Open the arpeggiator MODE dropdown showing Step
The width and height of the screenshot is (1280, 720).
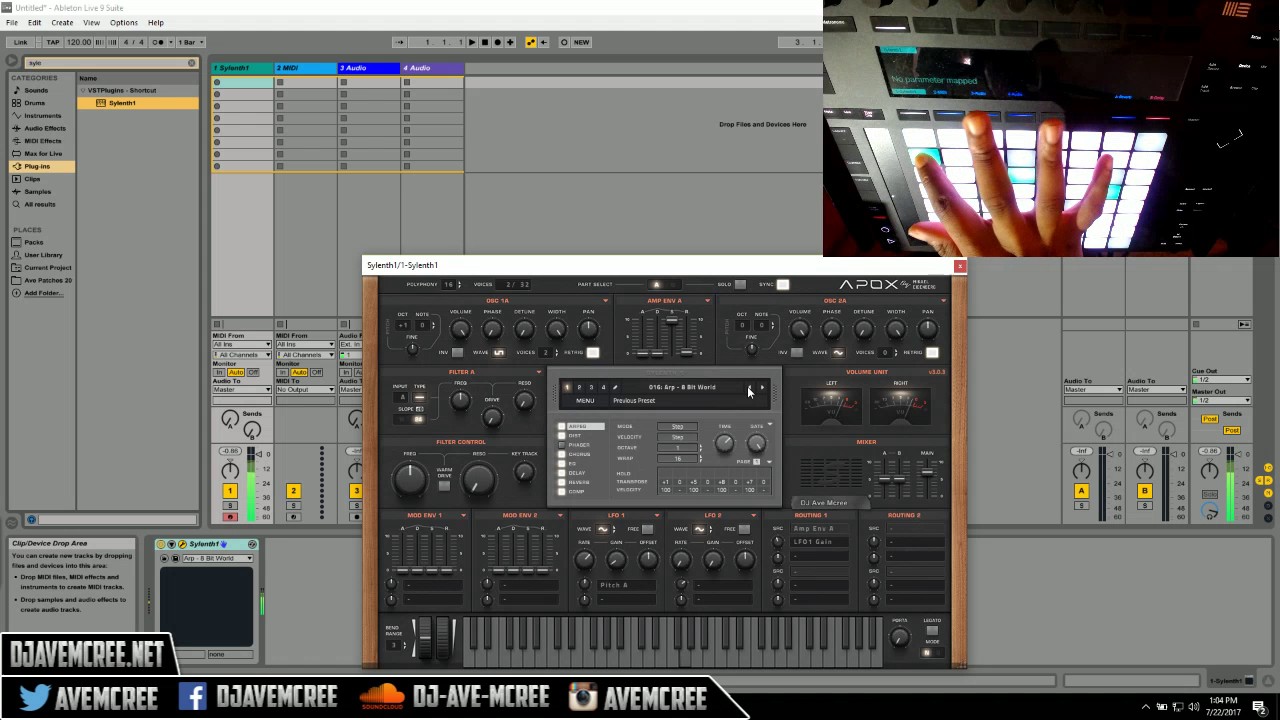[677, 426]
